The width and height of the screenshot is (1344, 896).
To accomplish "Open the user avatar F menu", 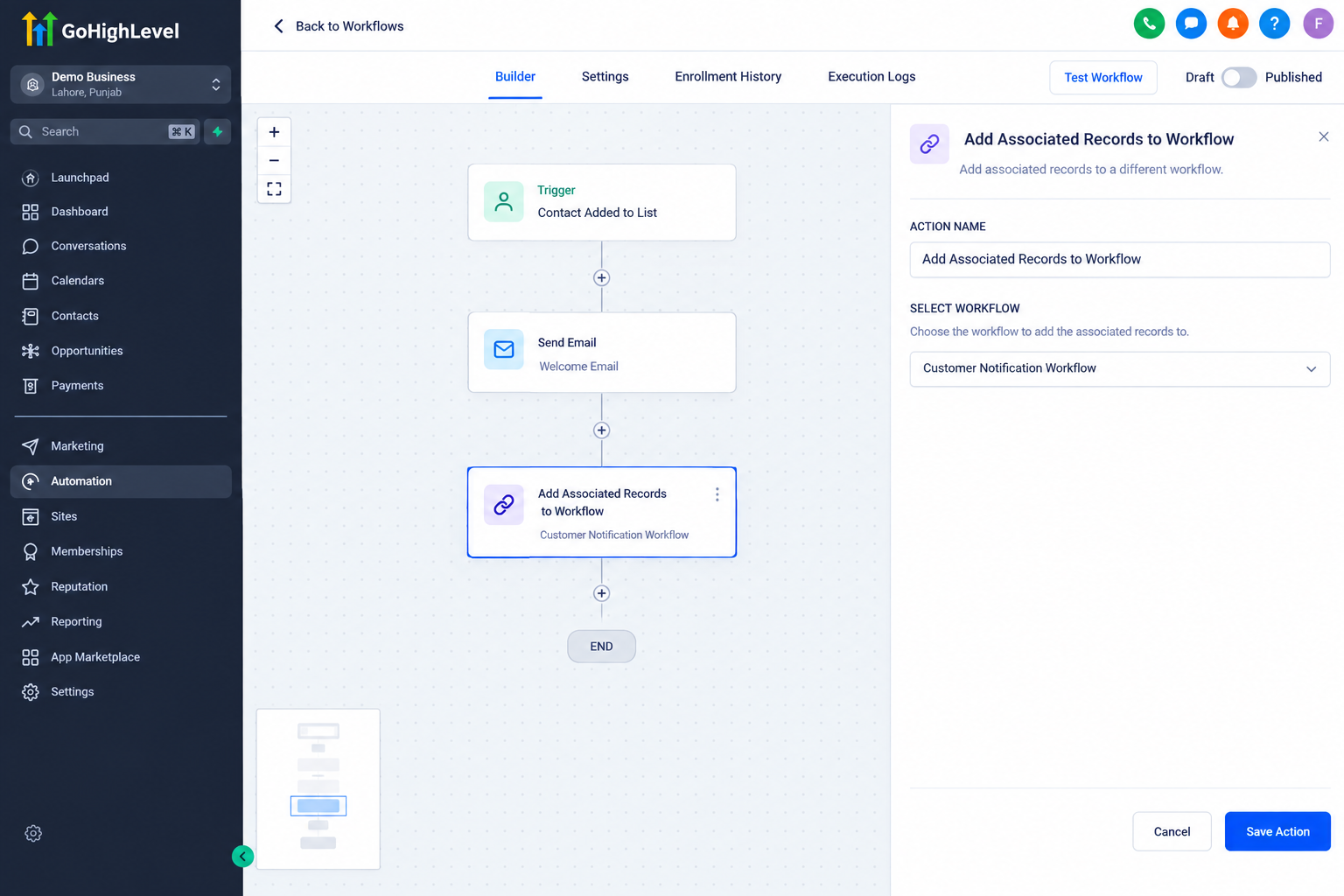I will pyautogui.click(x=1318, y=24).
